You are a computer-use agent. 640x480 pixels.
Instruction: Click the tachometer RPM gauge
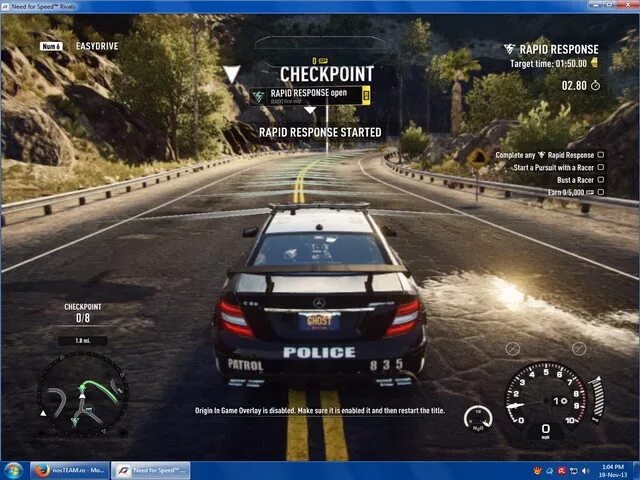coord(546,398)
